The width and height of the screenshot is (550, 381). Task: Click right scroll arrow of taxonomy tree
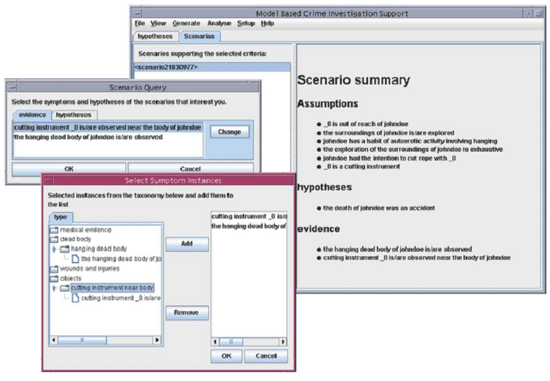point(157,340)
